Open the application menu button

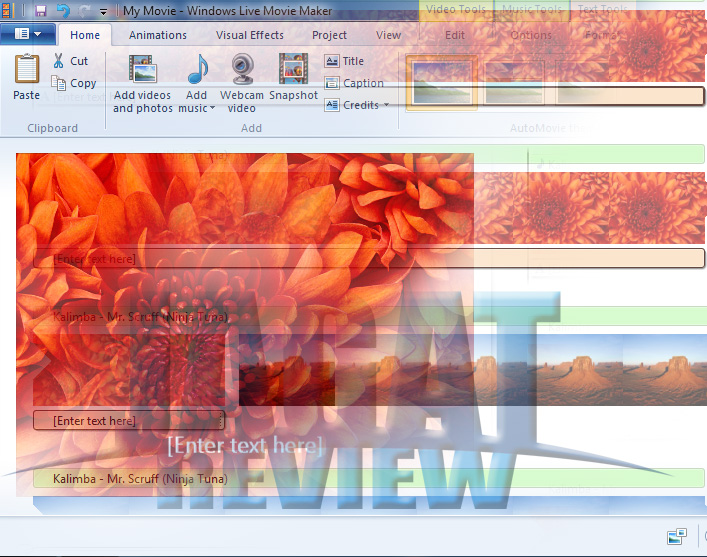click(28, 34)
